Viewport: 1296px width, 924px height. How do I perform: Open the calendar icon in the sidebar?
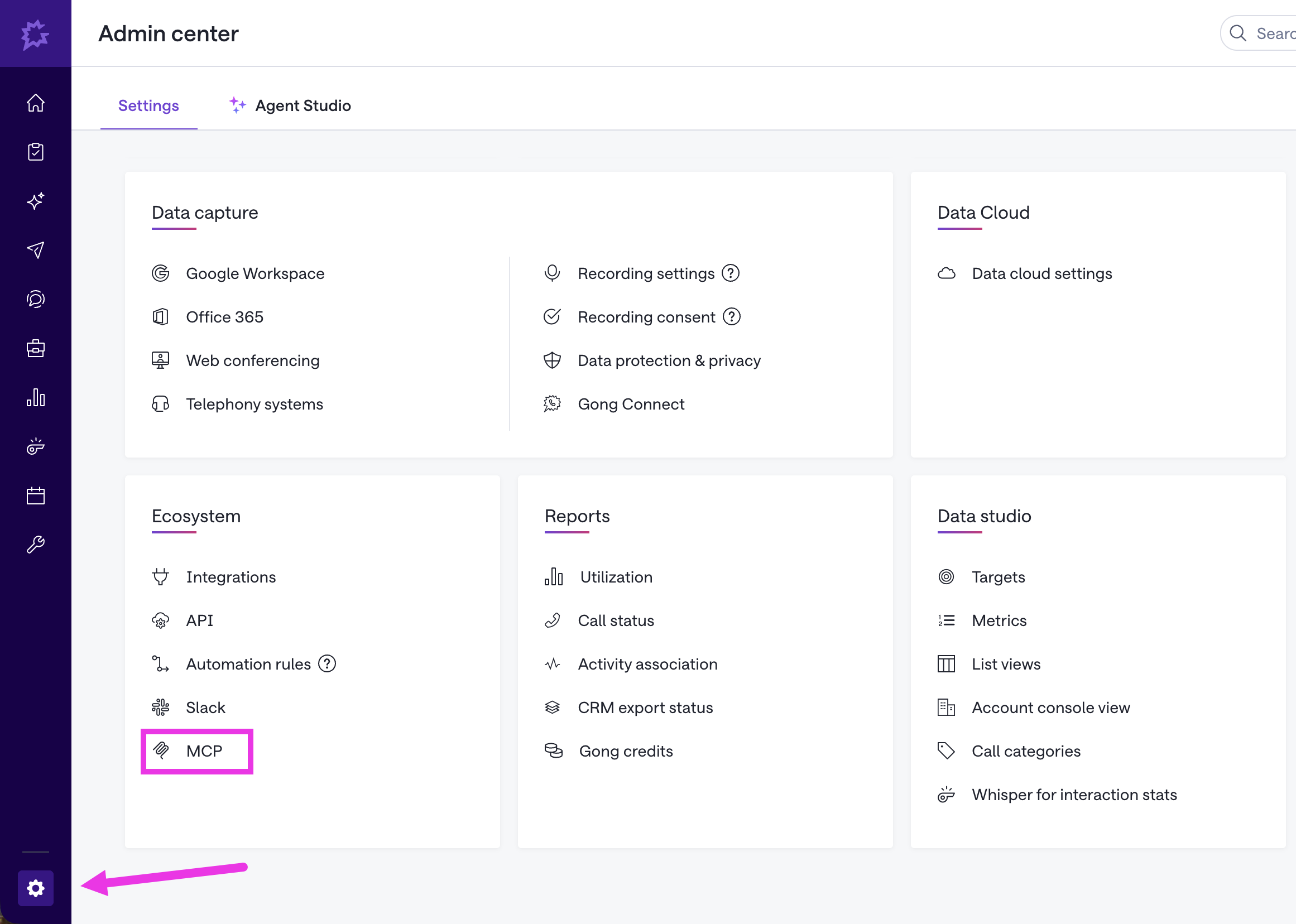pos(35,495)
